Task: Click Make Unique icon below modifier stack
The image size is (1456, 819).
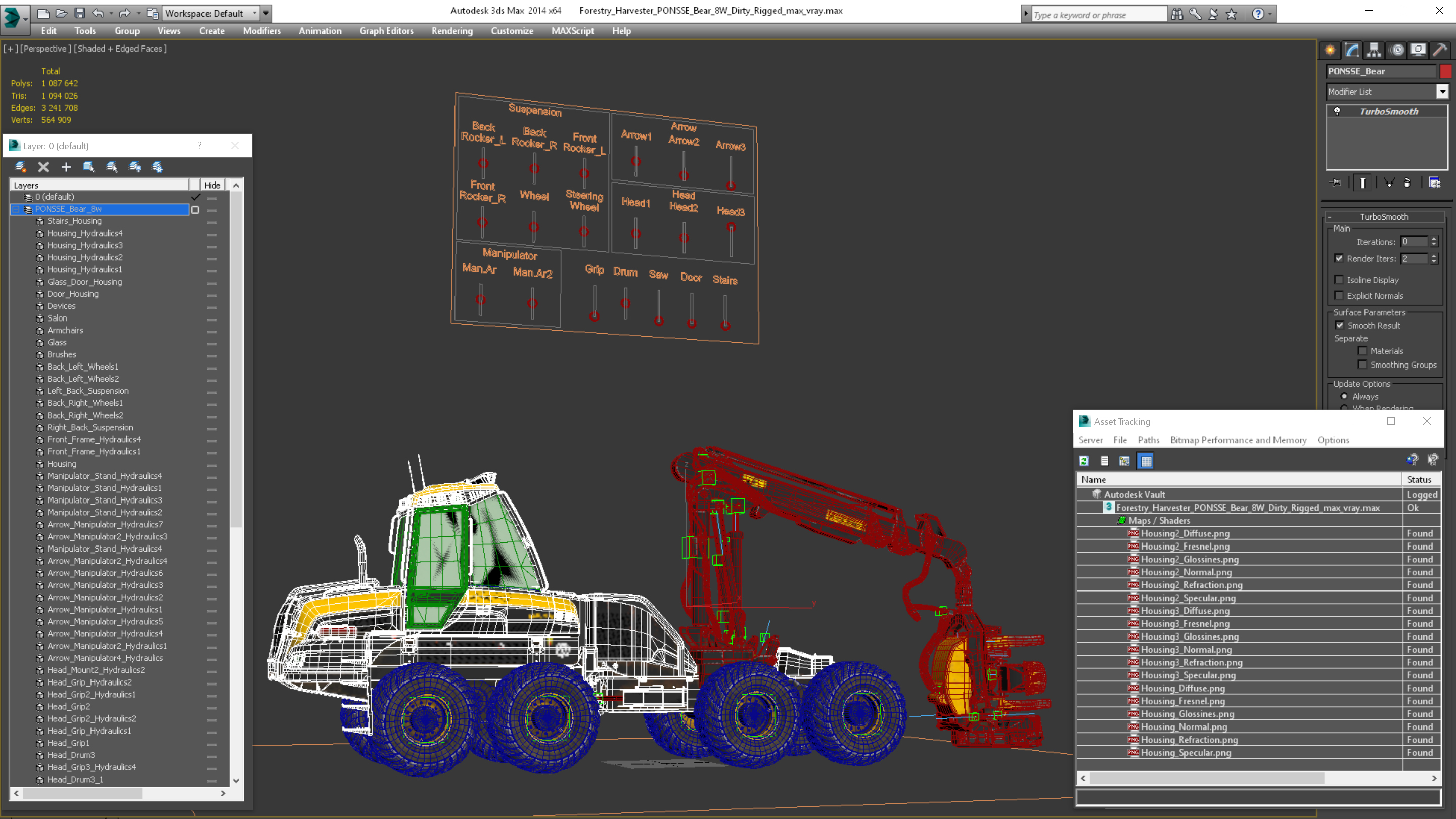Action: pos(1389,183)
